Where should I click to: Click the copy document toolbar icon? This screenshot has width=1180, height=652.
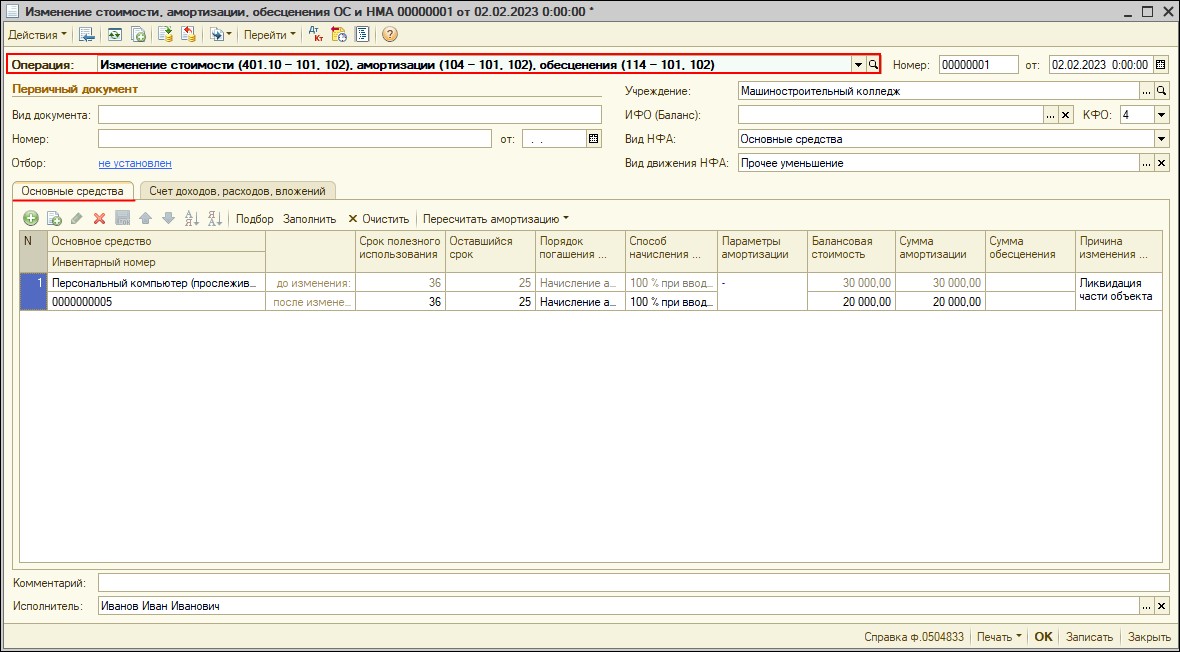click(x=138, y=35)
